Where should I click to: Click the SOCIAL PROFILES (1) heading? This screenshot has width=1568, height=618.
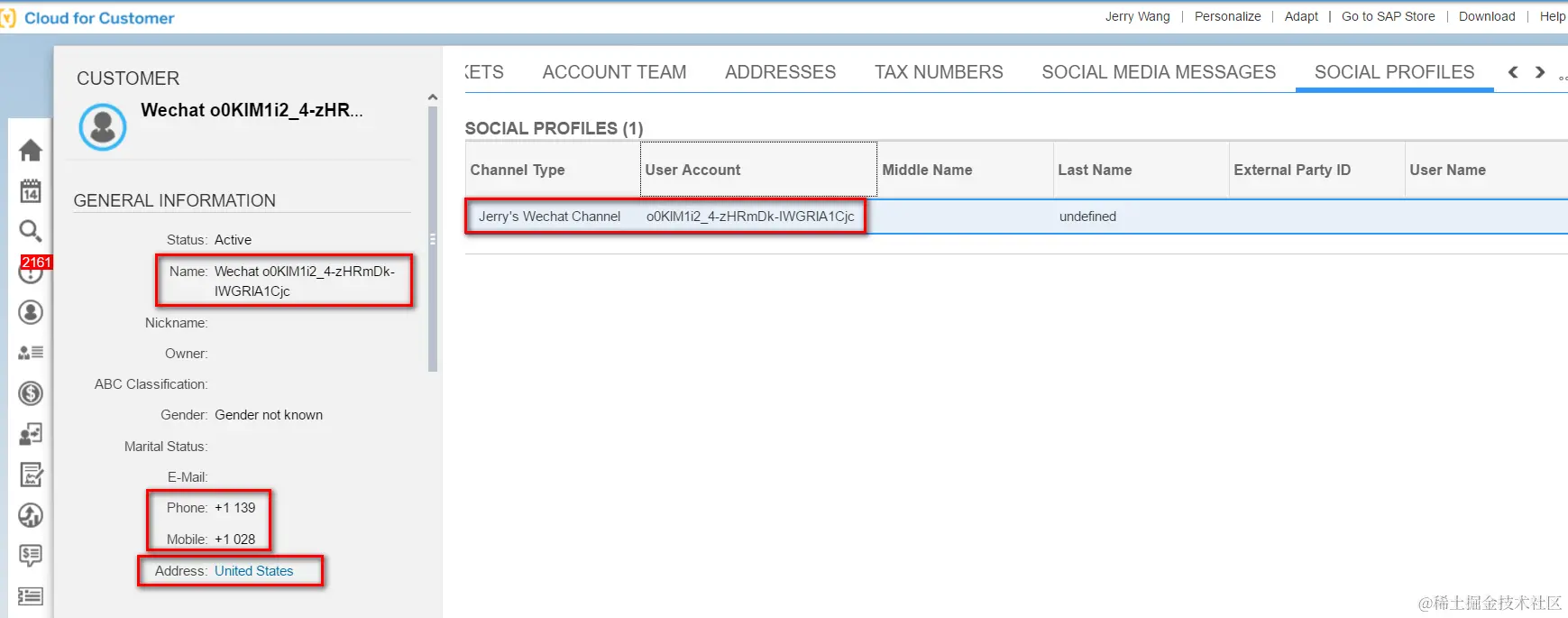point(554,128)
